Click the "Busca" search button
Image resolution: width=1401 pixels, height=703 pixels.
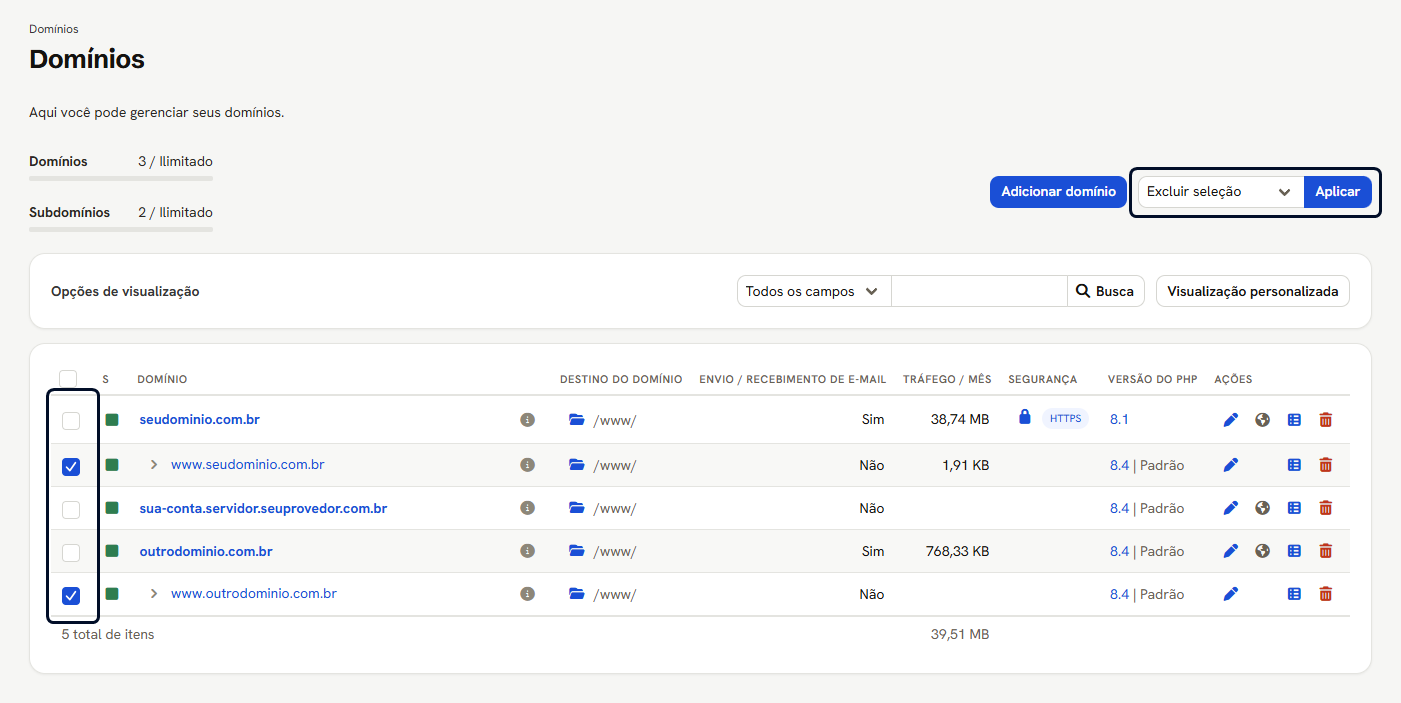tap(1106, 292)
